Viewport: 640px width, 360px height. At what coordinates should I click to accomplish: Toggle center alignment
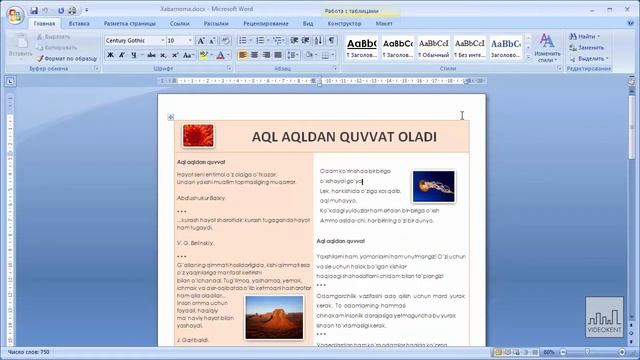[x=254, y=55]
